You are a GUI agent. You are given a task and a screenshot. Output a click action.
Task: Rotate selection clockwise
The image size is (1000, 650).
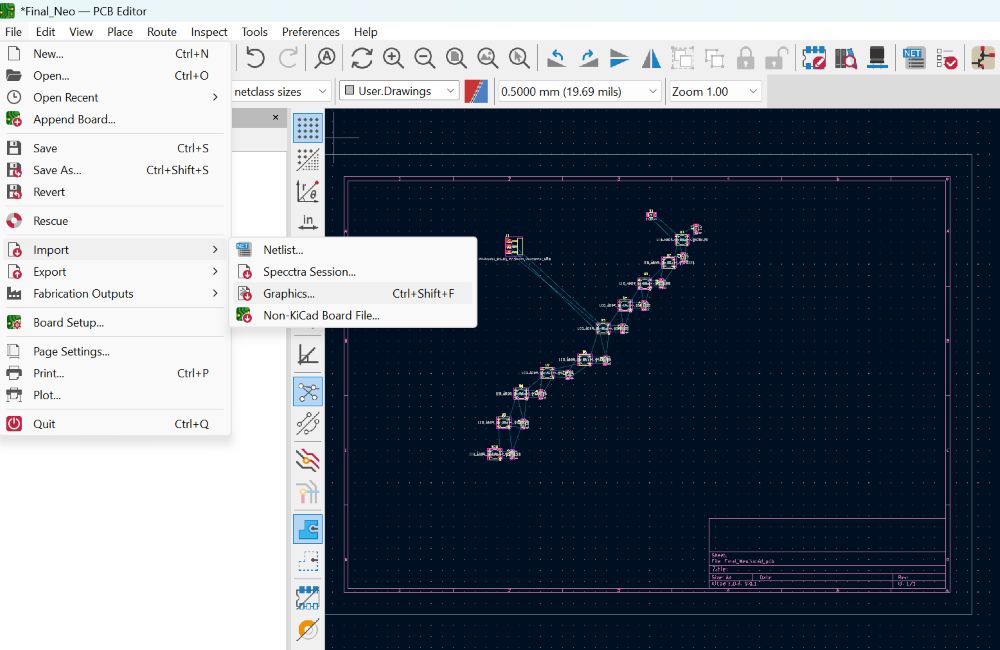pos(588,59)
